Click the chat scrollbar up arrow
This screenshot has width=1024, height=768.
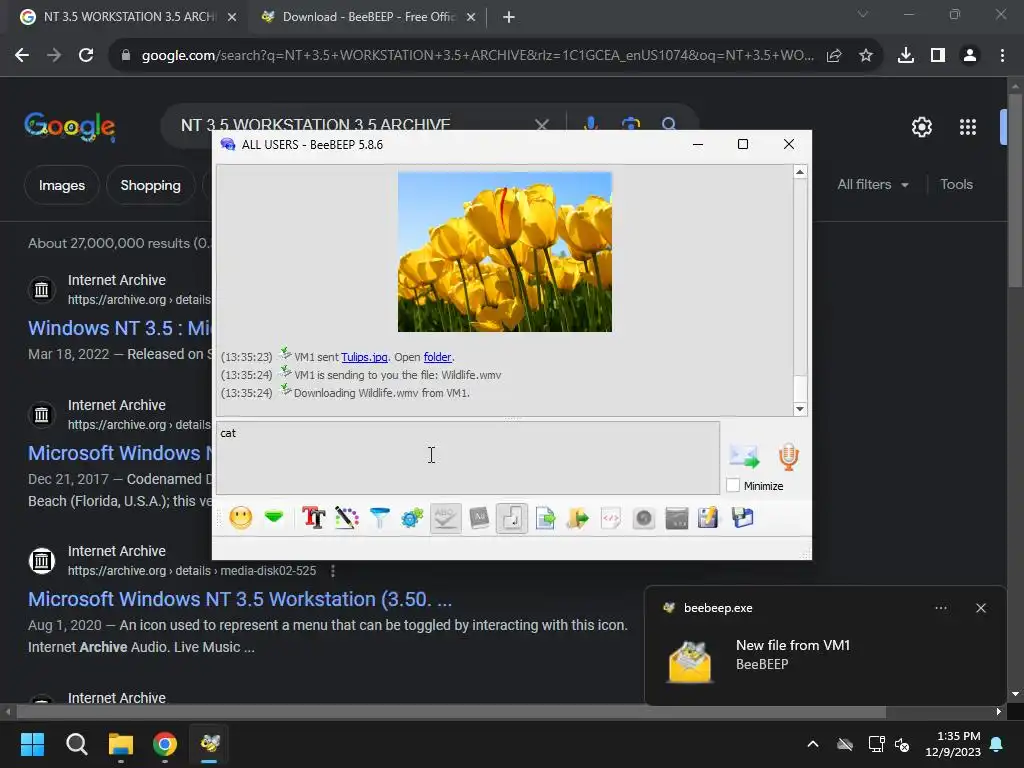coord(799,172)
